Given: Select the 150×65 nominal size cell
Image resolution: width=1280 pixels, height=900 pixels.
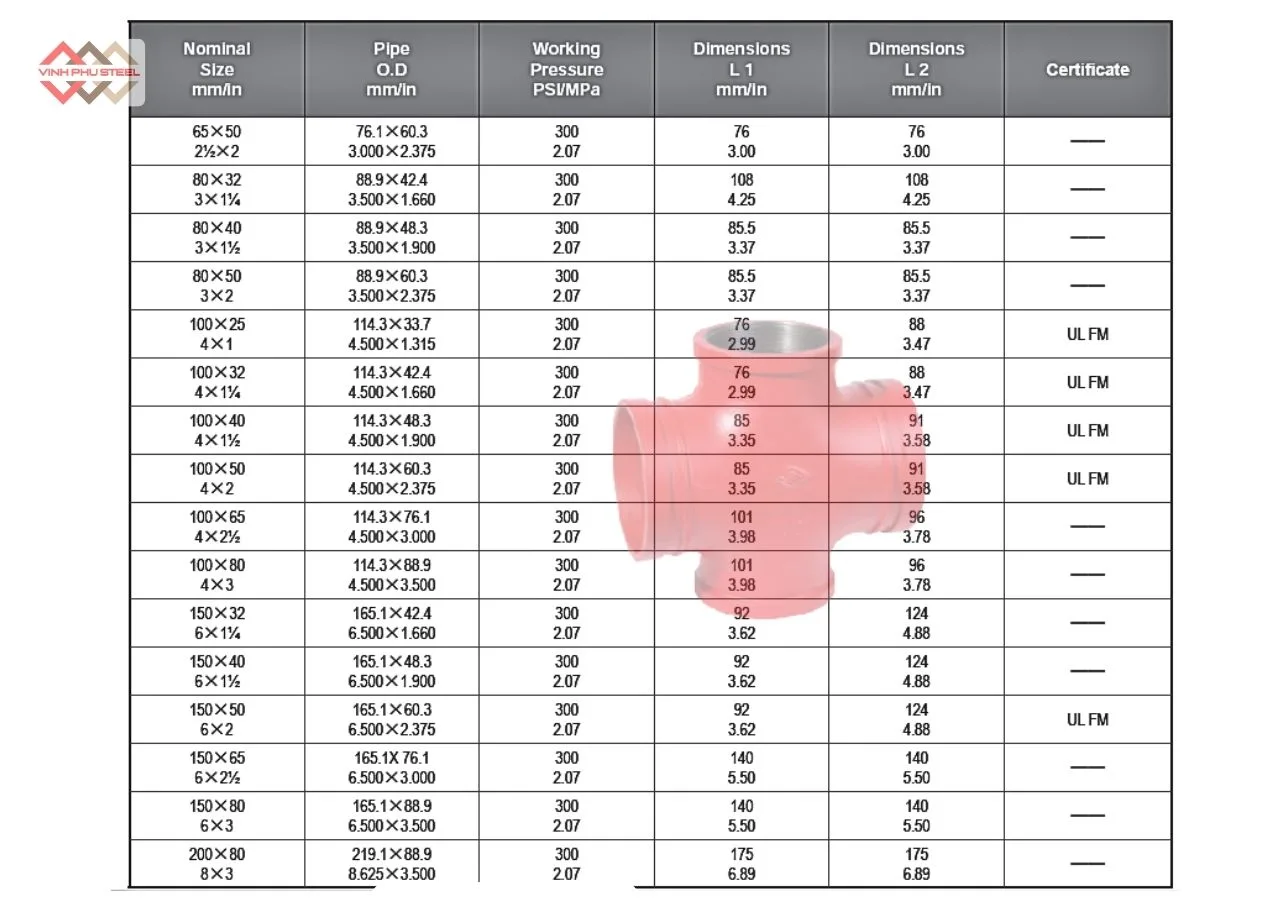Looking at the screenshot, I should [x=217, y=767].
